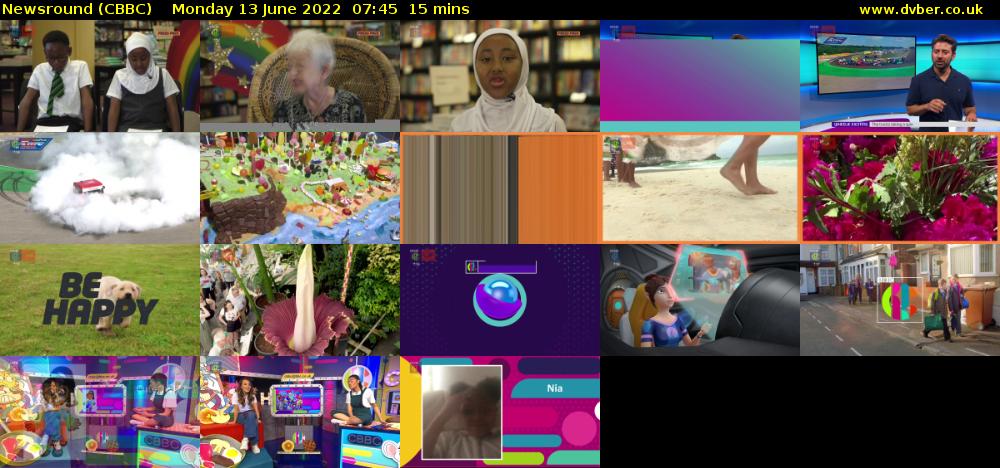Viewport: 1000px width, 468px height.
Task: Select the giant corpse flower thumbnail
Action: 300,300
